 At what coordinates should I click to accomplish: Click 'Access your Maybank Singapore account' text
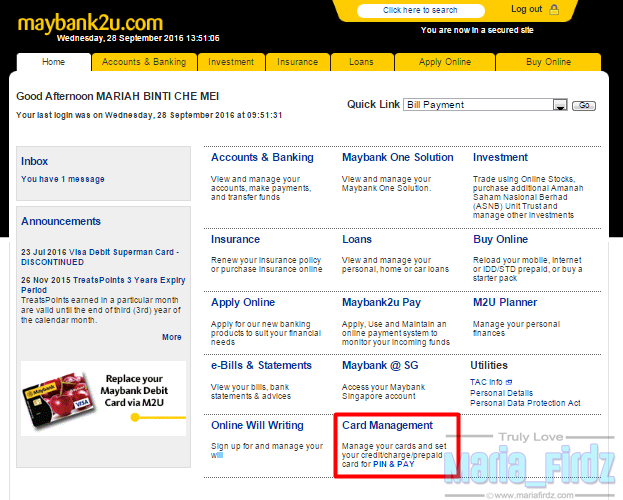[383, 391]
